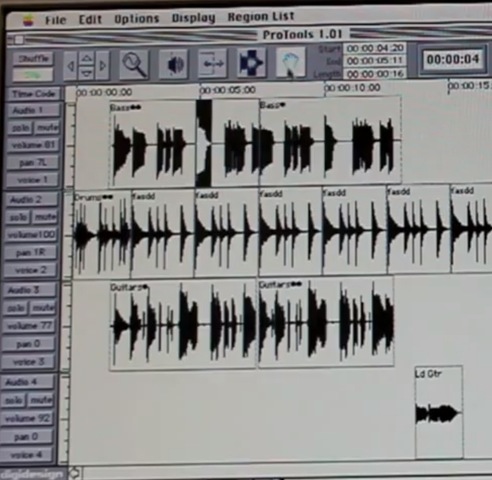Open the voice 4 selector
Screen dimensions: 492x480
27,455
